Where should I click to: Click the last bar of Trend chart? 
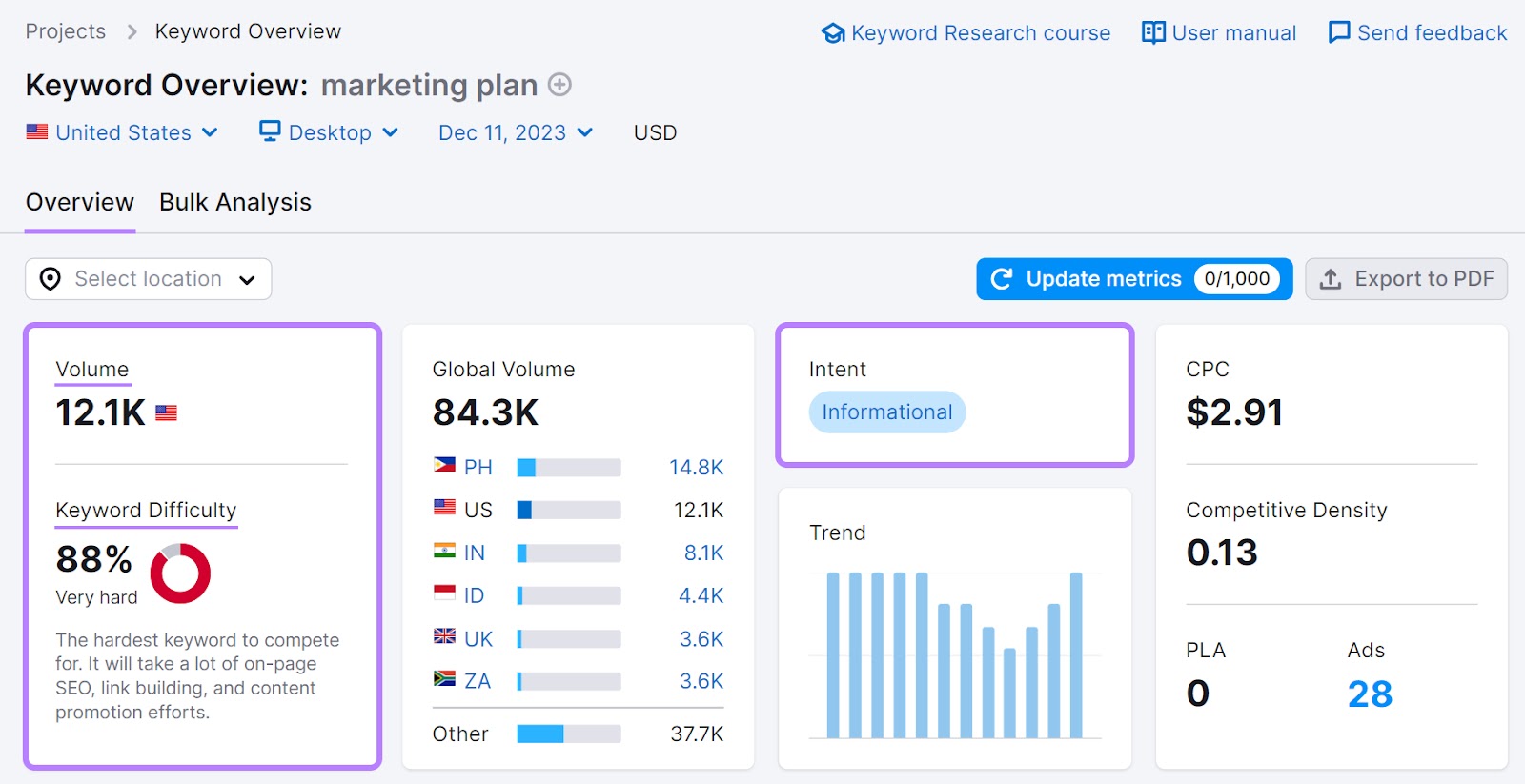(x=1076, y=655)
